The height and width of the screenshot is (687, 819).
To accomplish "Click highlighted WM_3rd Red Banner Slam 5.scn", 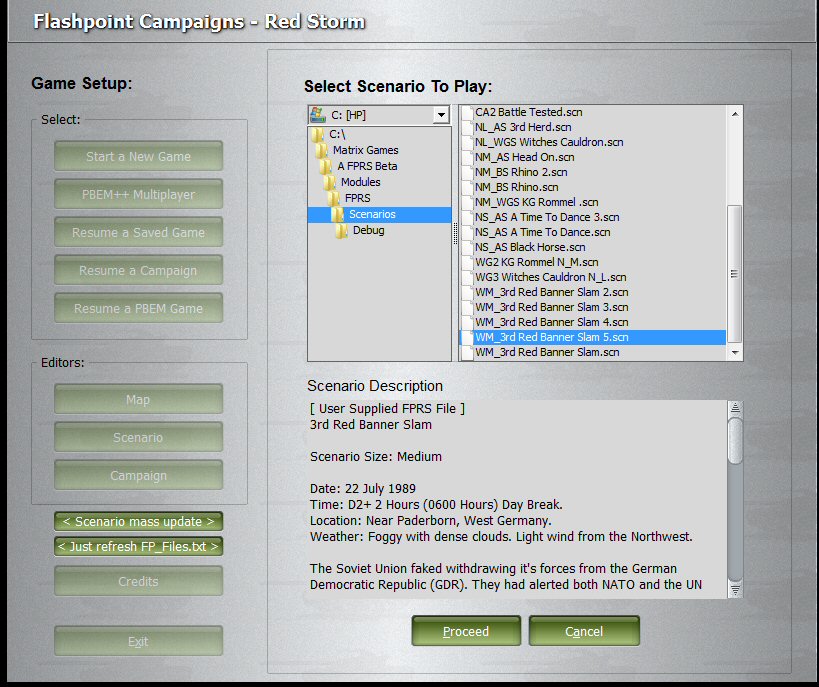I will pyautogui.click(x=593, y=337).
